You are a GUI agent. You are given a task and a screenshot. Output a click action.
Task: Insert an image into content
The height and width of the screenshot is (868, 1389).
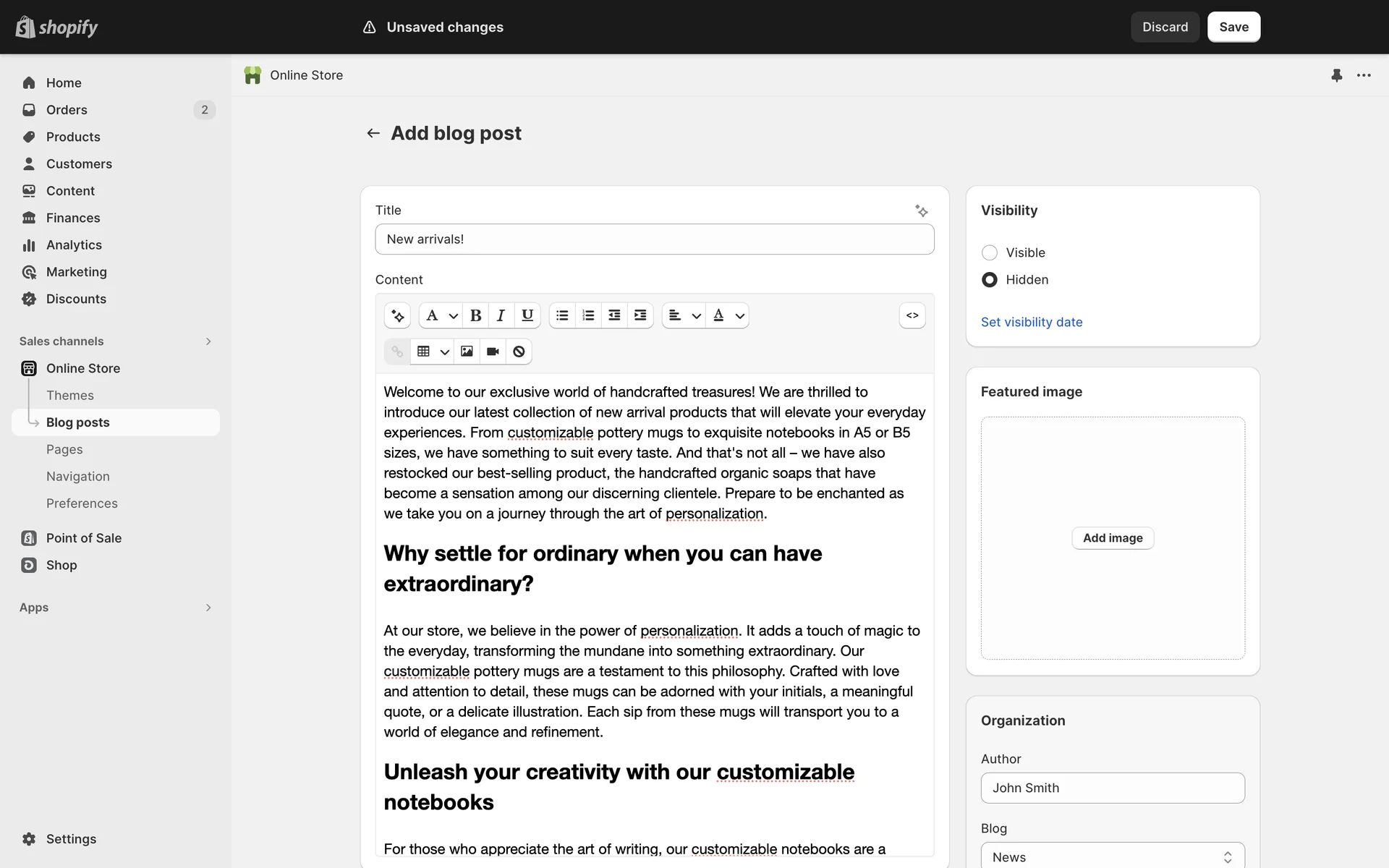click(467, 352)
